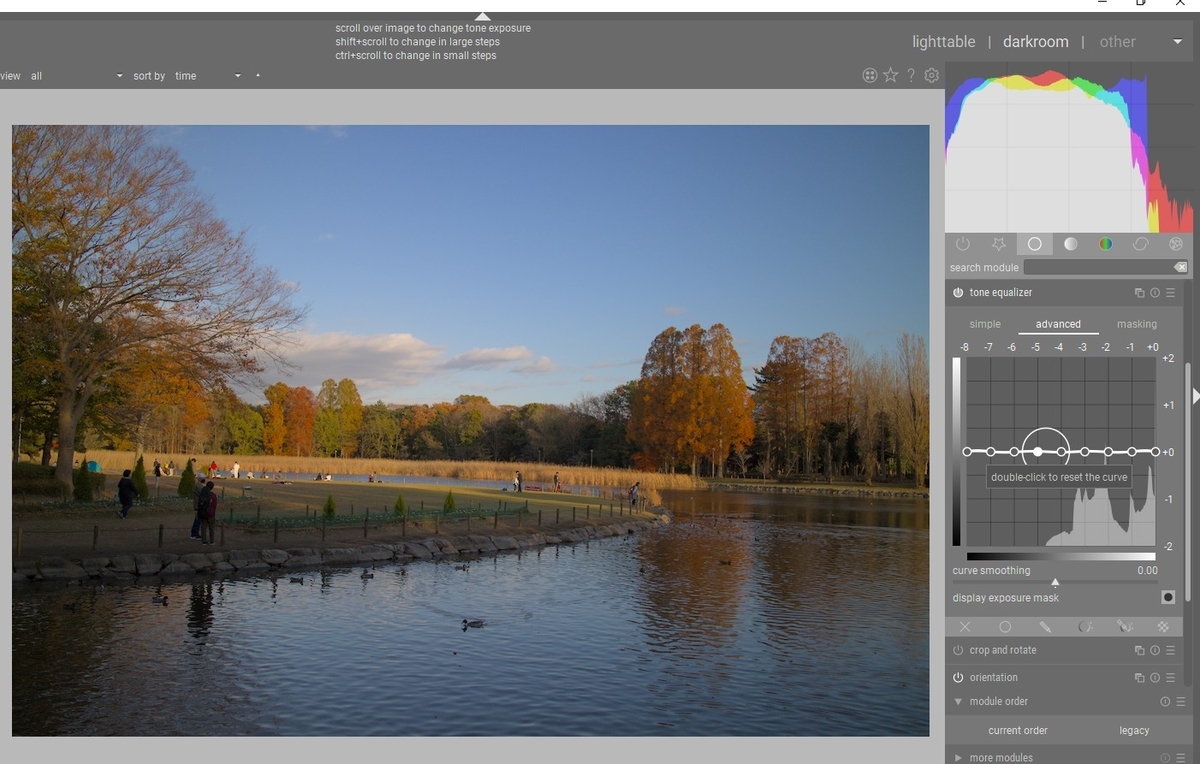
Task: Click the current order label
Action: [1018, 730]
